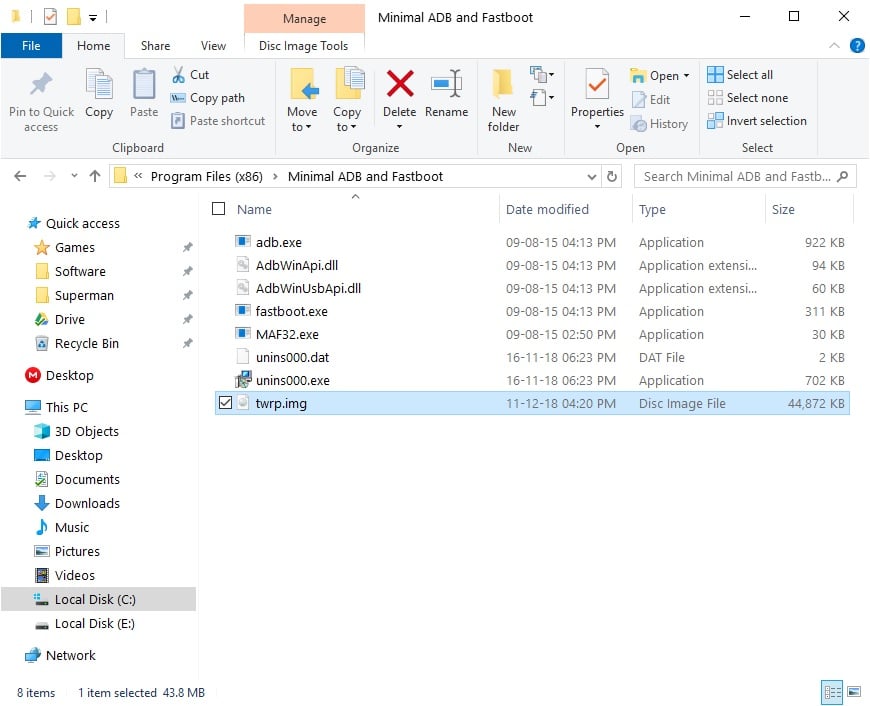This screenshot has height=706, width=870.
Task: Unpin Drive from Quick access
Action: 188,319
